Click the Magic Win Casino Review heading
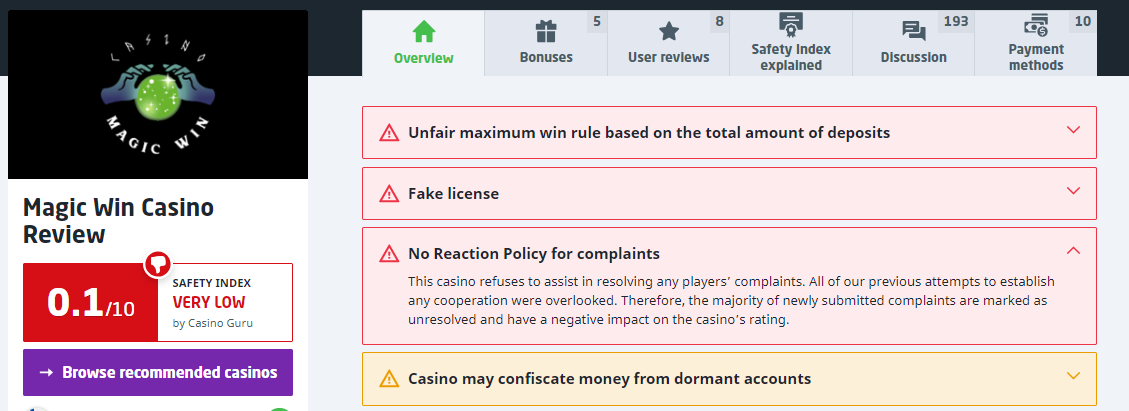 coord(118,221)
